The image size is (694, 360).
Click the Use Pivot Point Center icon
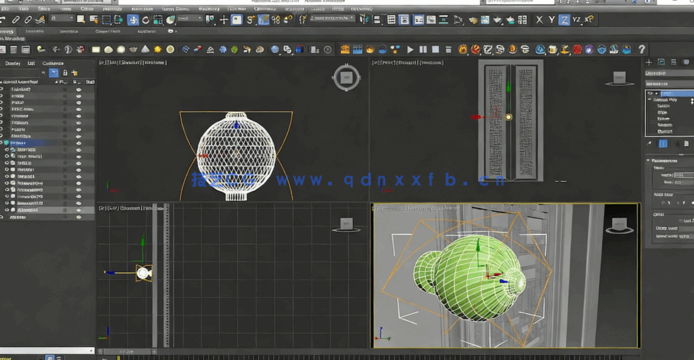211,19
